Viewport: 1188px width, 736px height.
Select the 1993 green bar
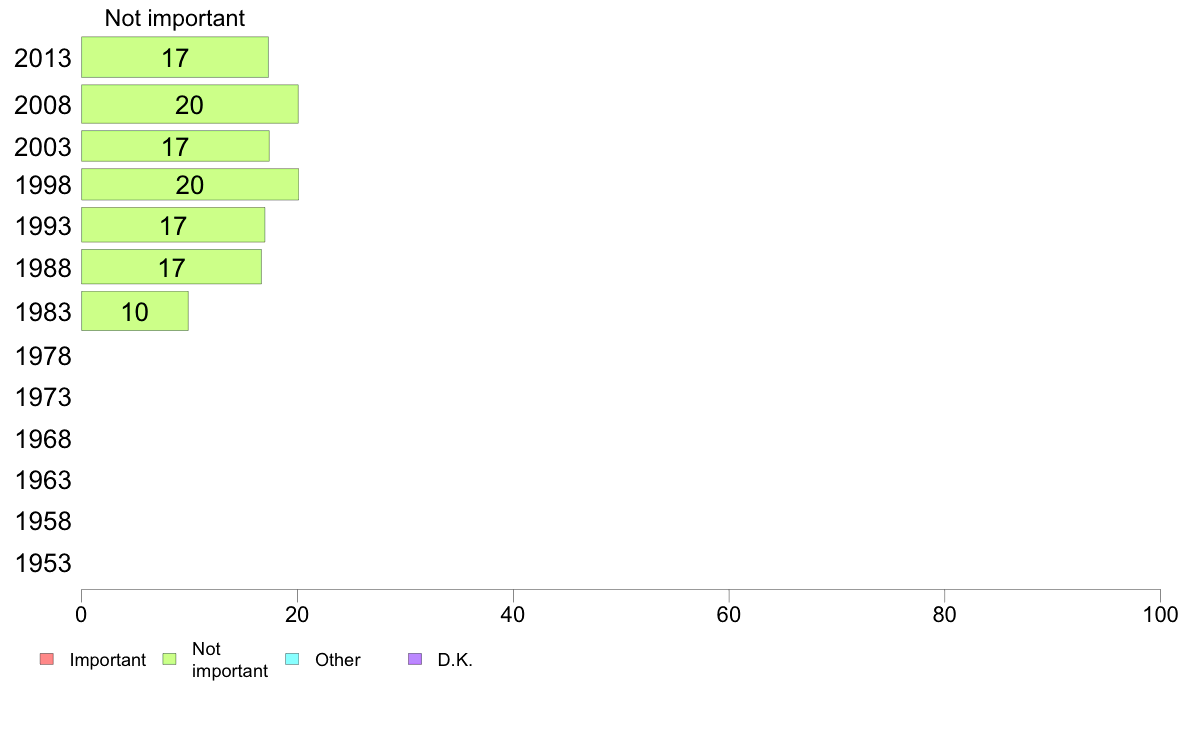pos(174,225)
